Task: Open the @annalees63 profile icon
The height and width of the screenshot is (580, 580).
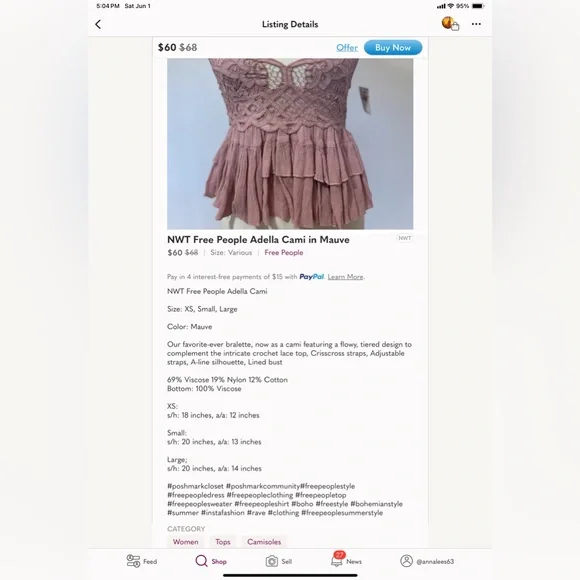Action: (406, 561)
